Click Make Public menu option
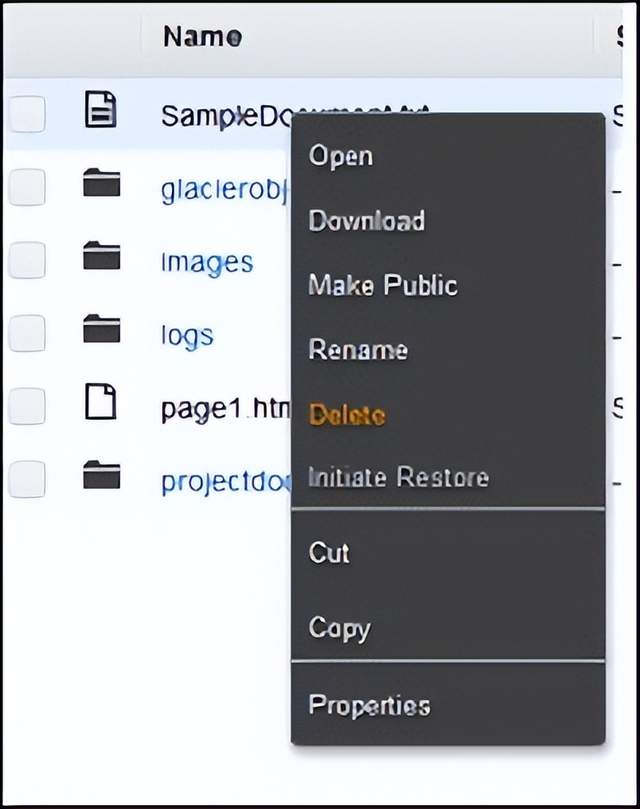The height and width of the screenshot is (809, 640). pos(383,286)
